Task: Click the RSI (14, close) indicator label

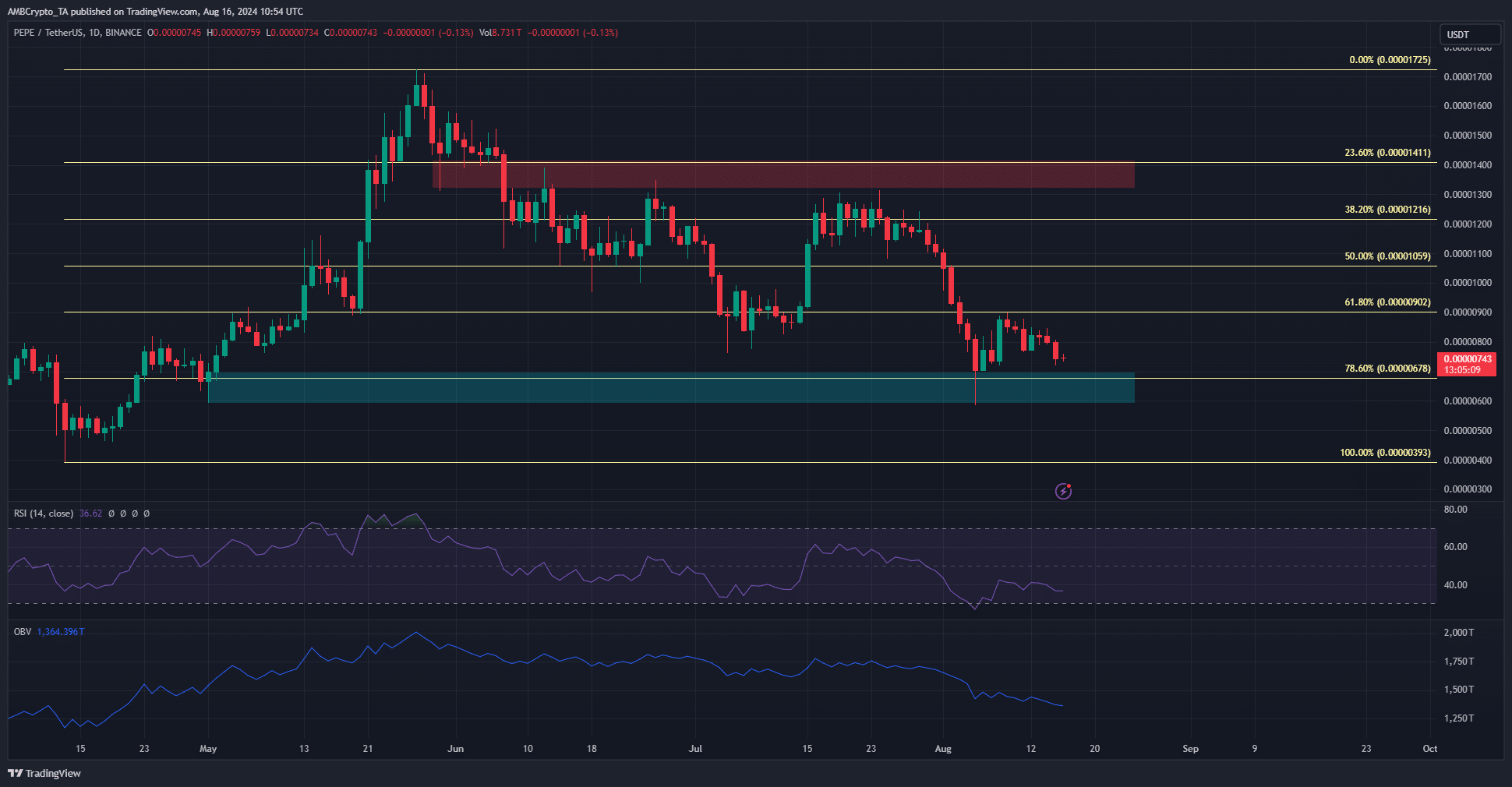Action: point(44,513)
